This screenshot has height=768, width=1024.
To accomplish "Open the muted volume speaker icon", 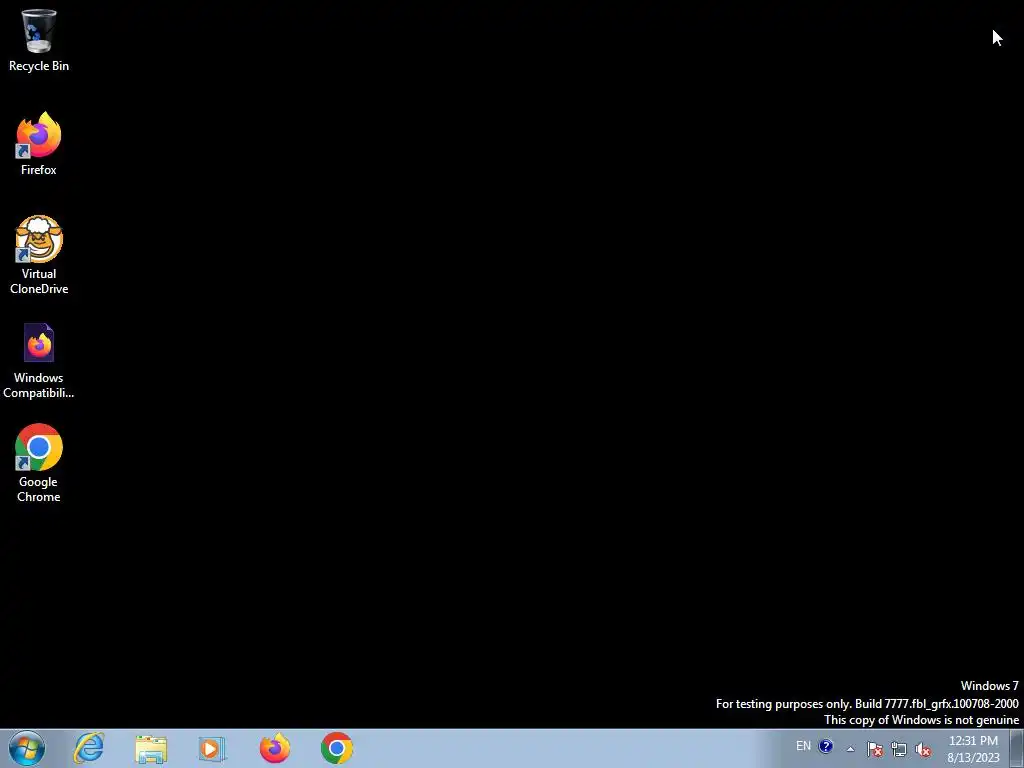I will coord(923,749).
